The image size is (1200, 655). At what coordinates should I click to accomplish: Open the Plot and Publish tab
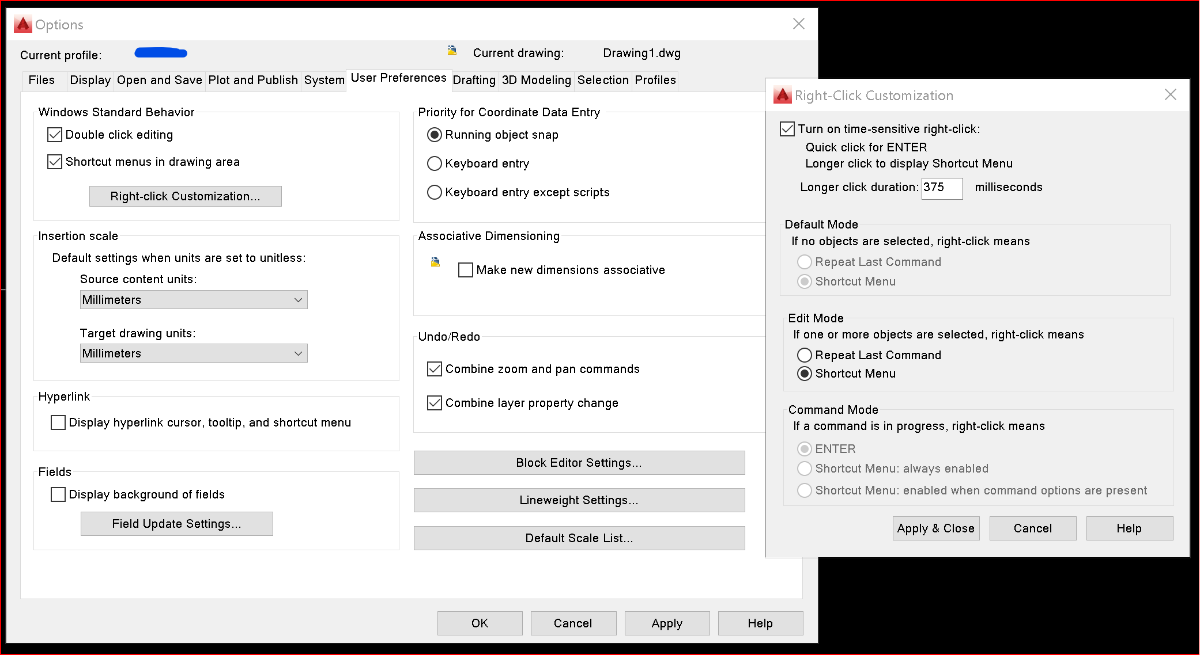[x=253, y=80]
